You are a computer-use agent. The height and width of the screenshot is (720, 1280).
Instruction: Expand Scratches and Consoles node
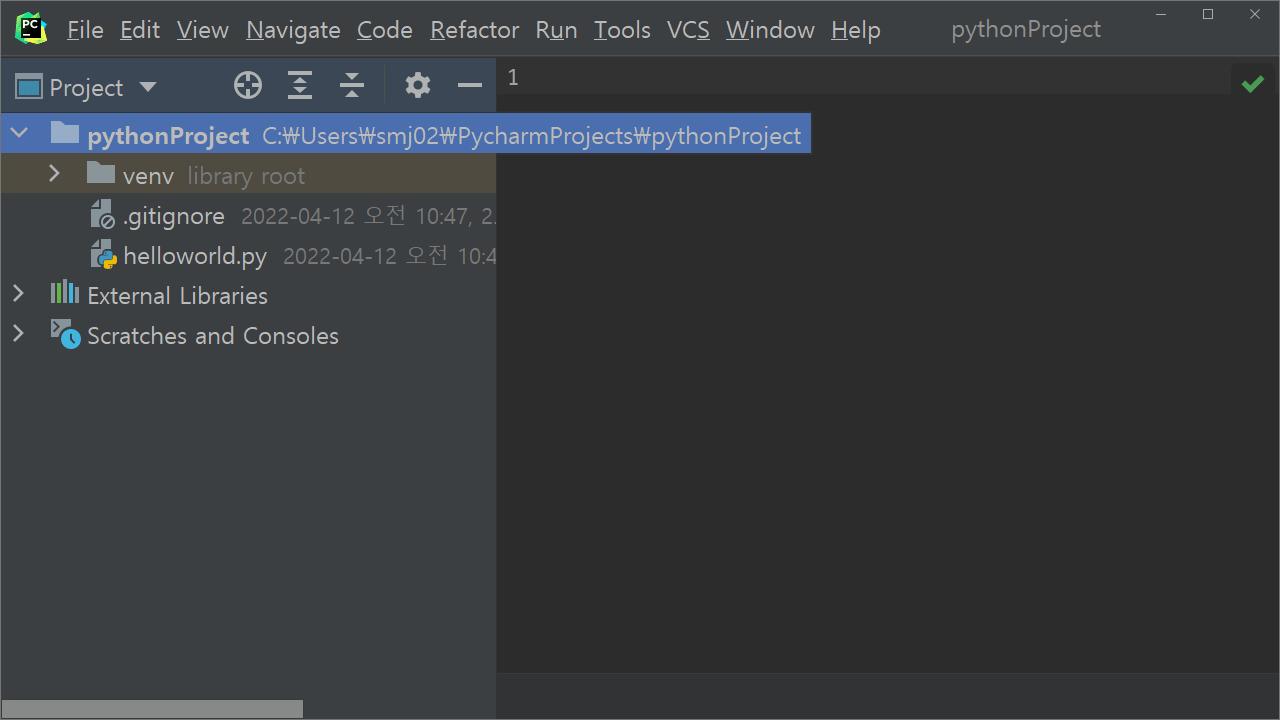click(x=17, y=334)
